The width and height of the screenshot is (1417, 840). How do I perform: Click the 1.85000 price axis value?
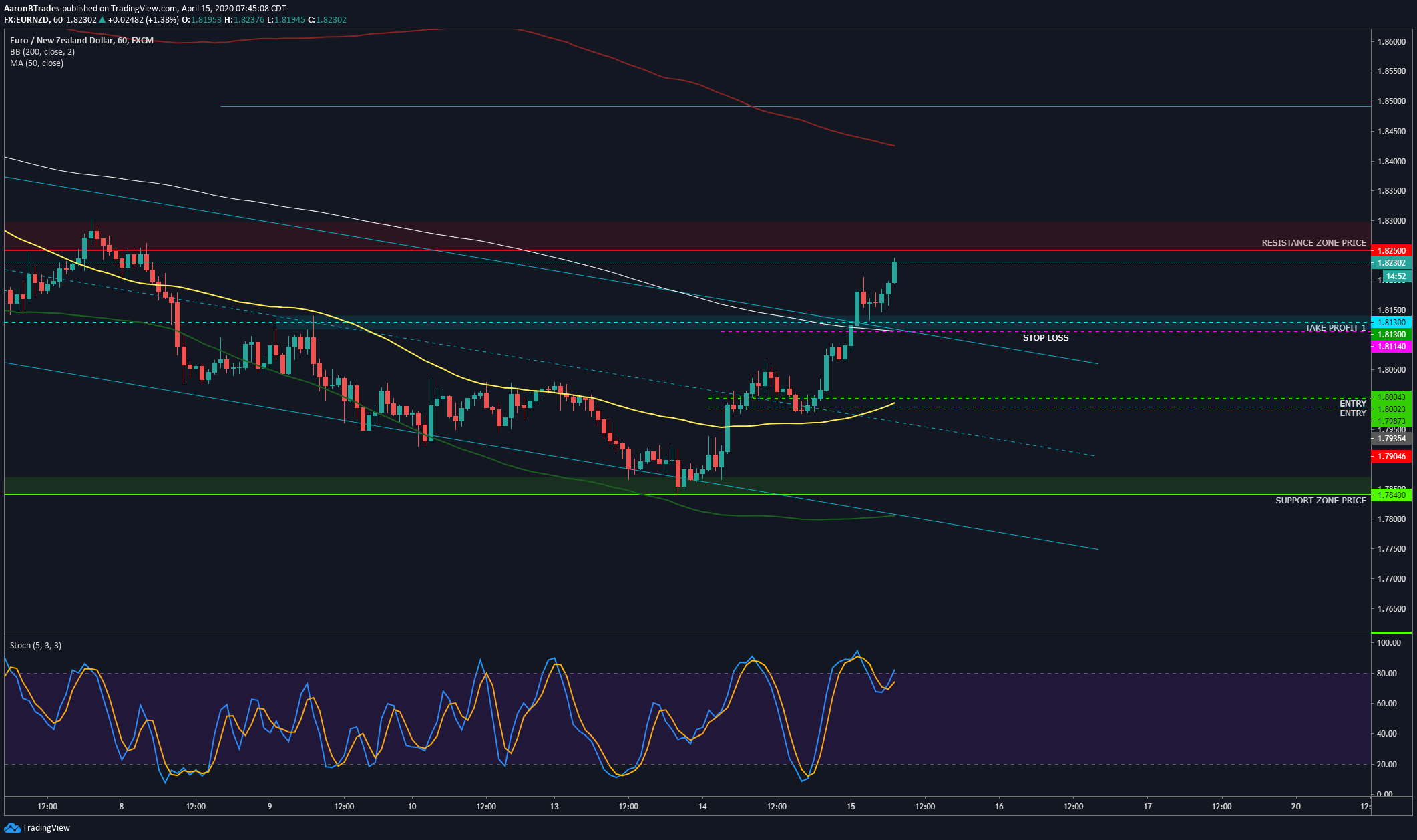pyautogui.click(x=1392, y=101)
